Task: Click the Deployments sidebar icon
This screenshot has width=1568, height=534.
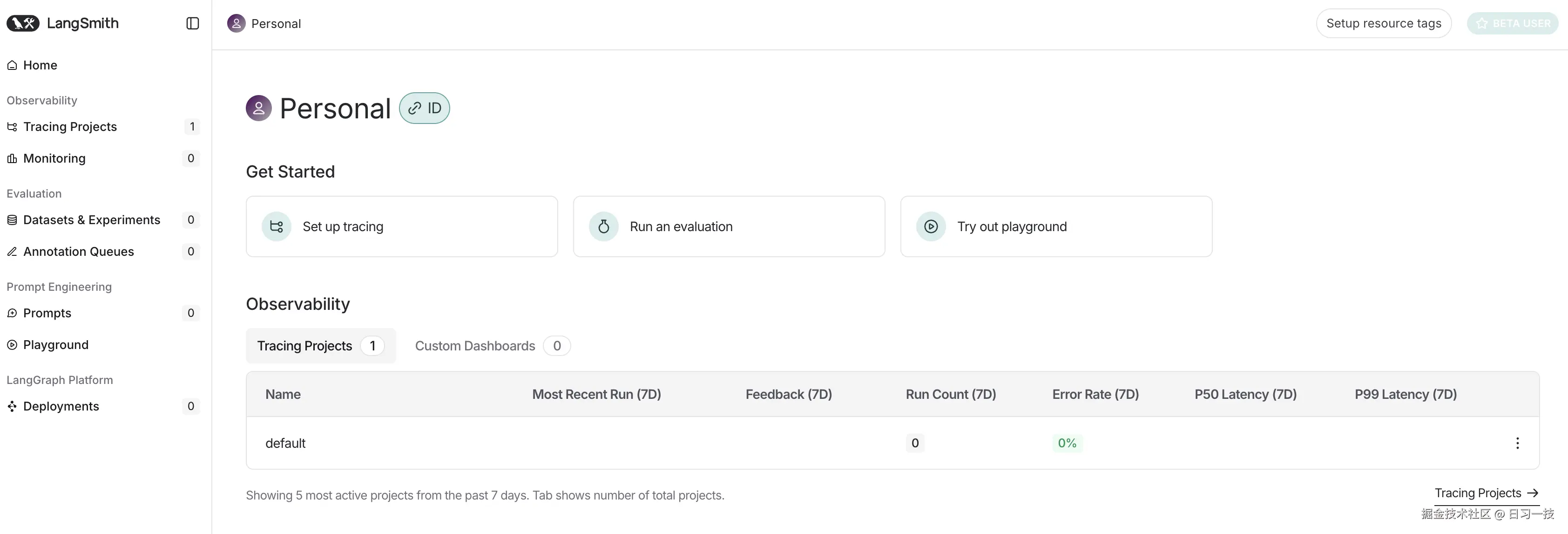Action: 12,406
